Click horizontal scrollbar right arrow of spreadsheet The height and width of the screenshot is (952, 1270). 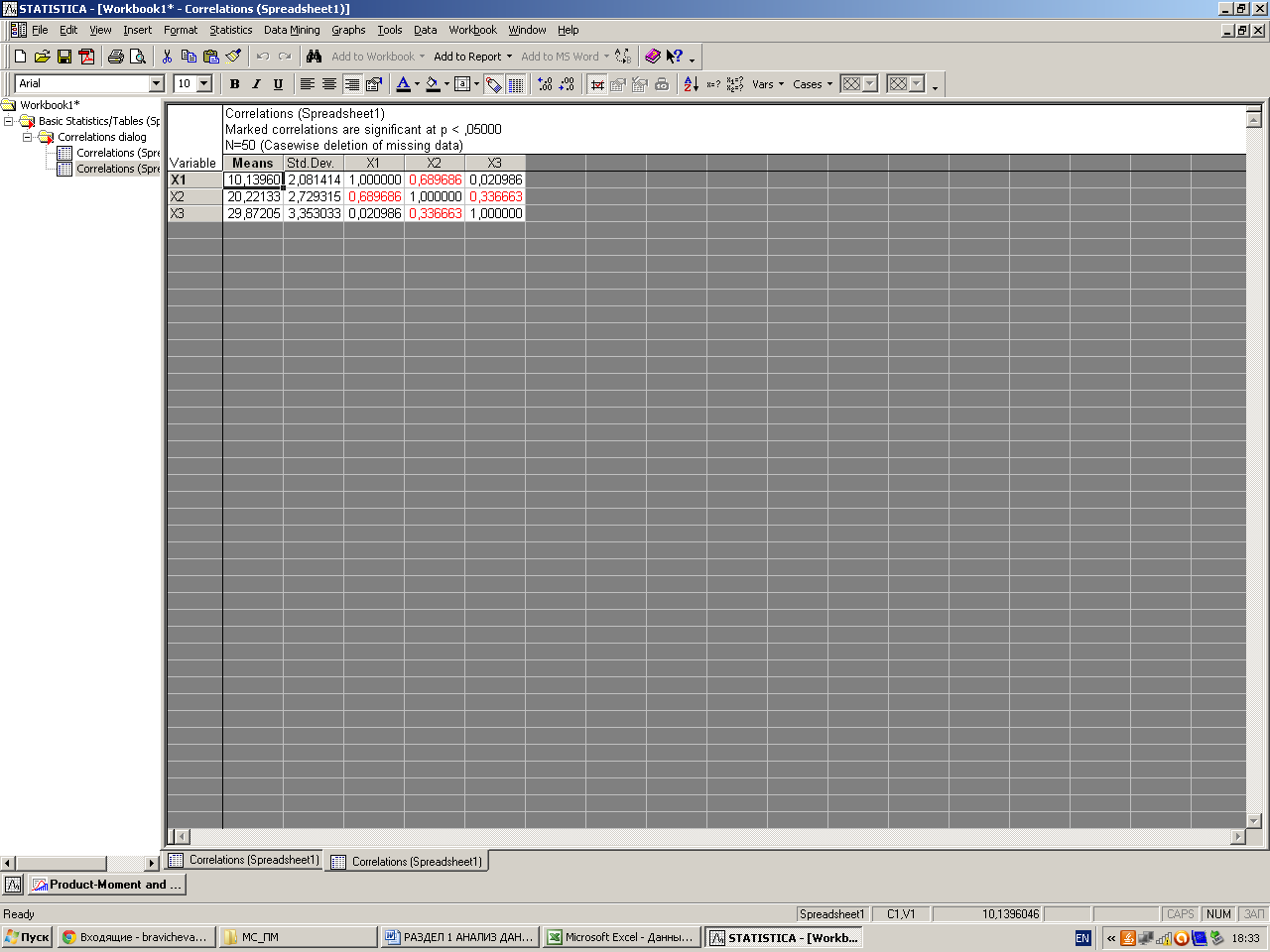click(x=1237, y=837)
